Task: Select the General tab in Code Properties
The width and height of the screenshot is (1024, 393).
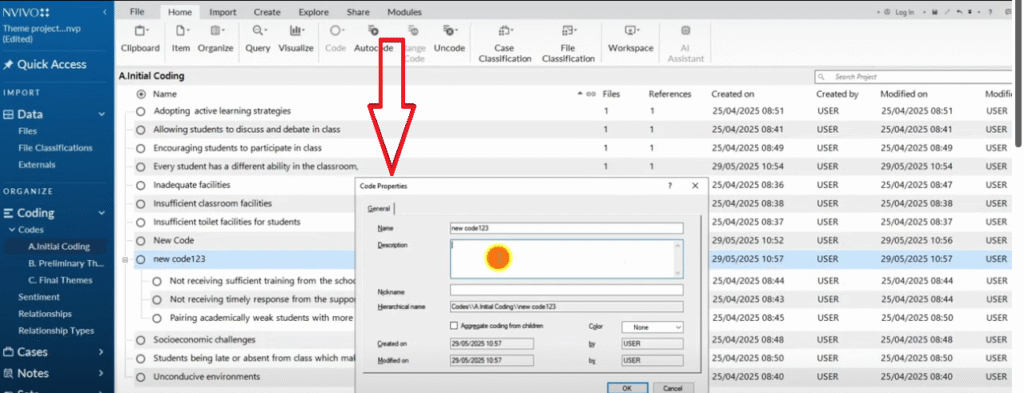Action: coord(379,208)
